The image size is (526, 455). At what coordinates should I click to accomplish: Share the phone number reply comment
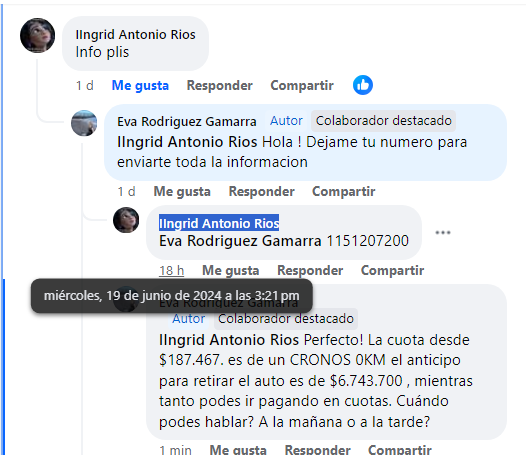(392, 270)
